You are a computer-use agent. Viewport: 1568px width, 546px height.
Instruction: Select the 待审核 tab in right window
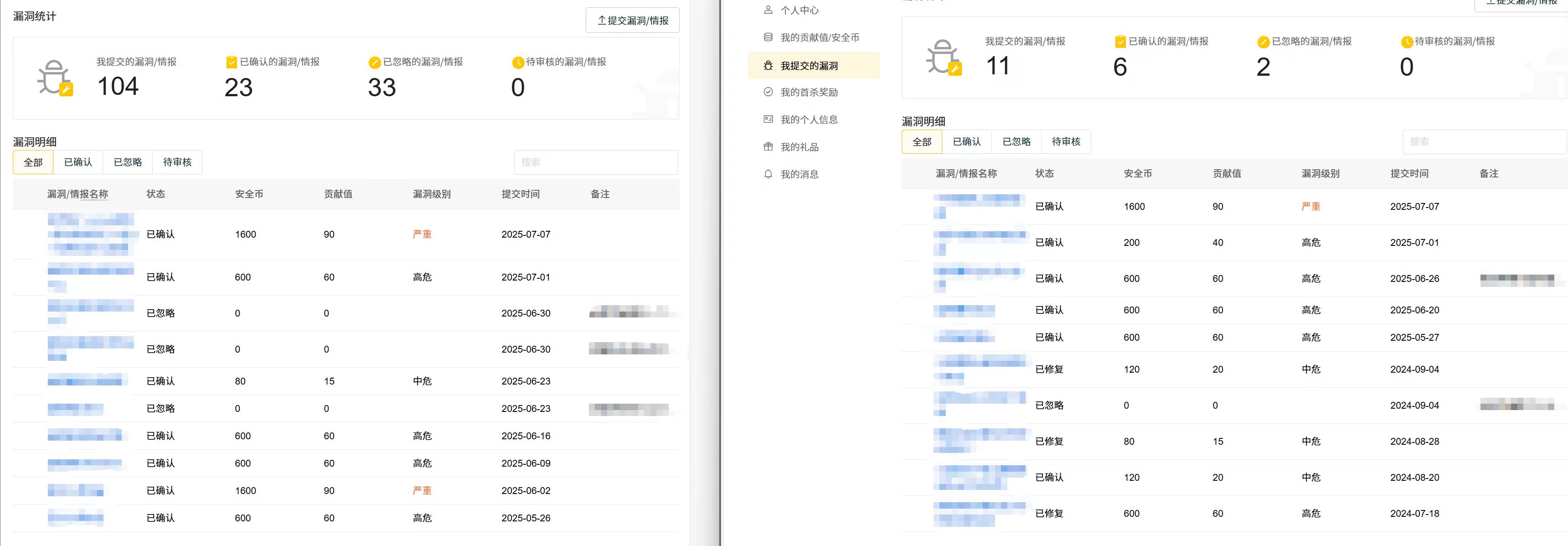coord(1066,141)
